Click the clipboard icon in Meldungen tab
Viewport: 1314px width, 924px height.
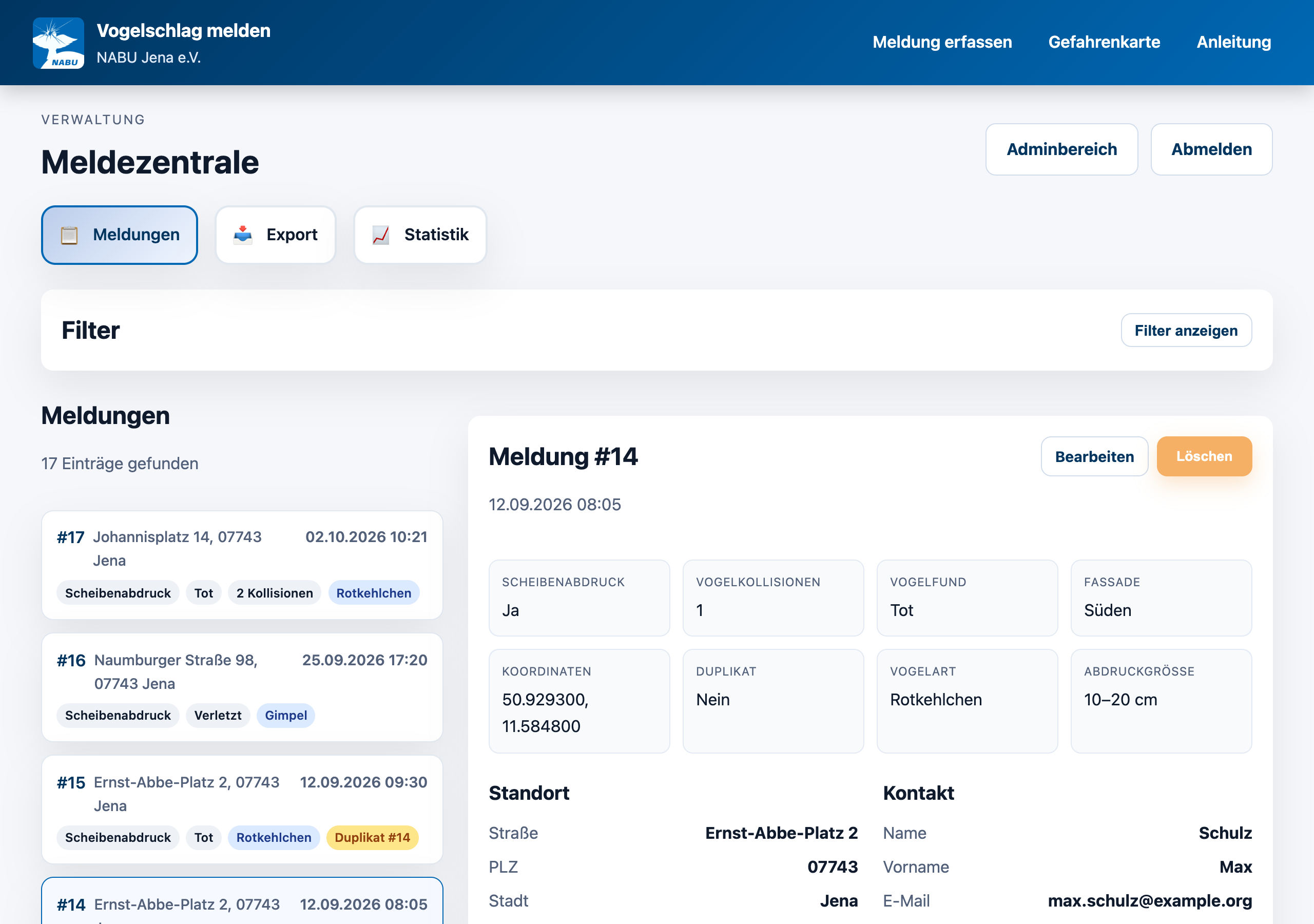tap(69, 235)
